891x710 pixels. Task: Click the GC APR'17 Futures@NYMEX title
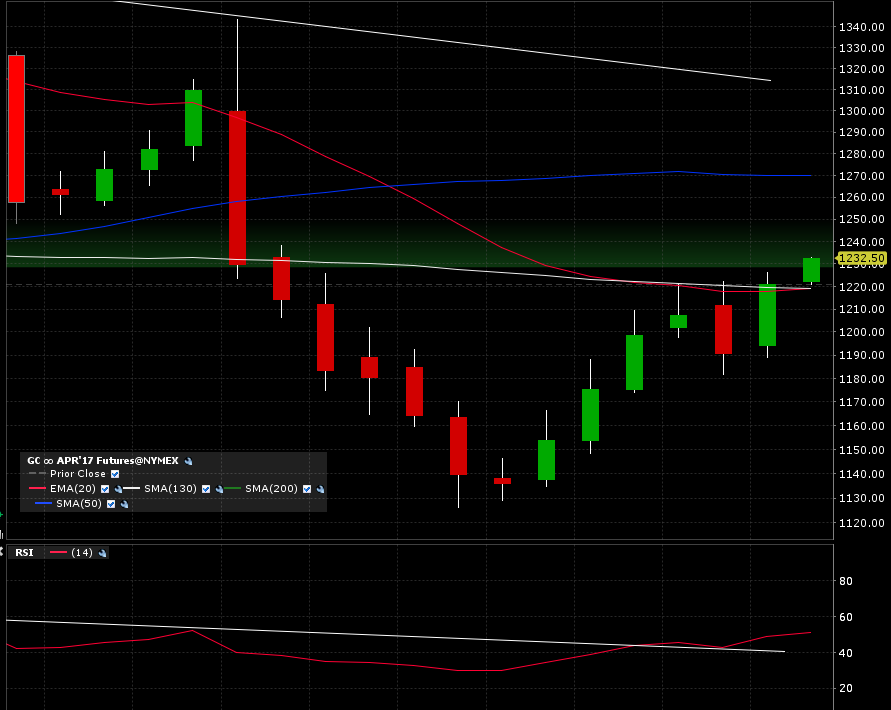pyautogui.click(x=103, y=461)
